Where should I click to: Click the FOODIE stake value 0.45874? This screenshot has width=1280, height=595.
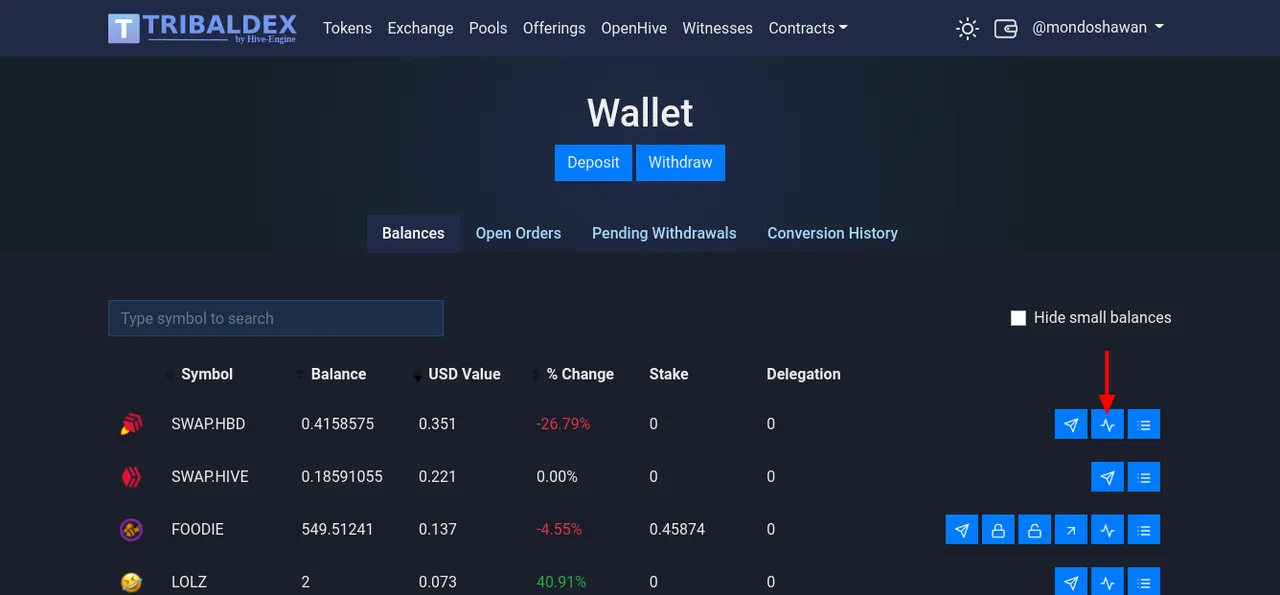point(677,529)
